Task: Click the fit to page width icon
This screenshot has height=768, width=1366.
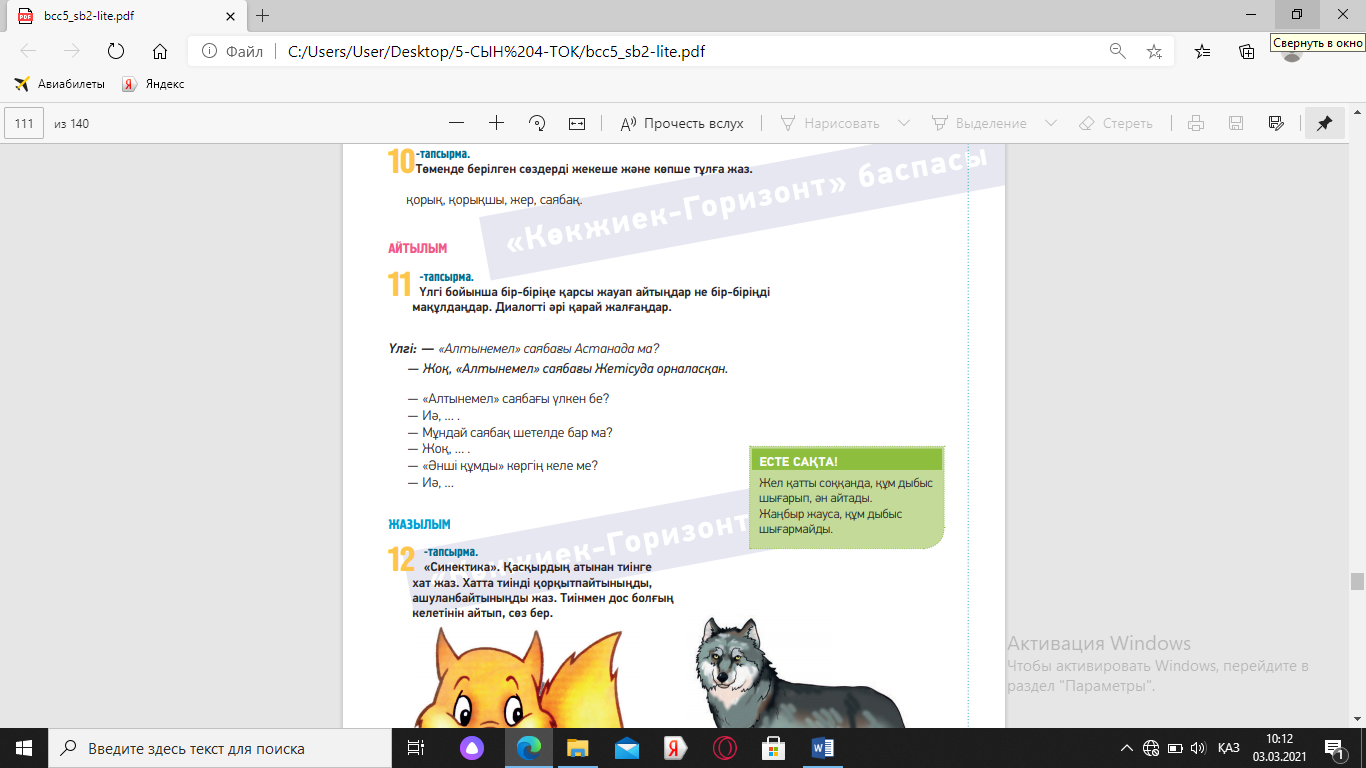Action: point(577,123)
